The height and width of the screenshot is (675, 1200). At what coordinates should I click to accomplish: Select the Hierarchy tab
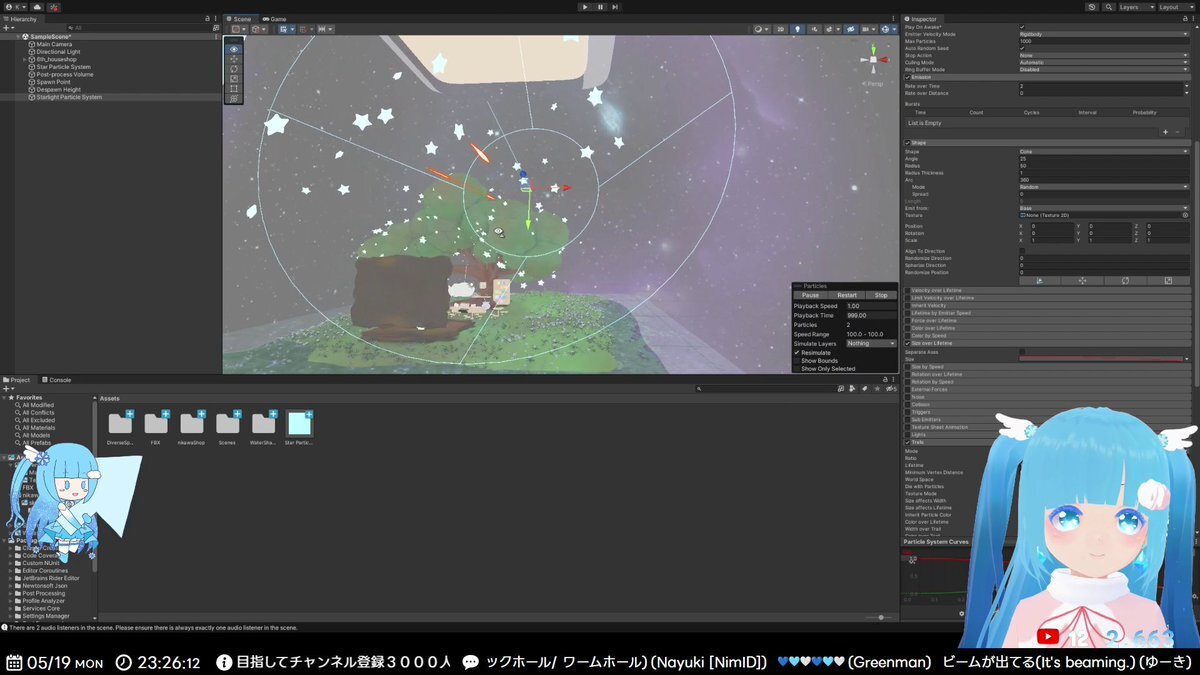[x=20, y=19]
